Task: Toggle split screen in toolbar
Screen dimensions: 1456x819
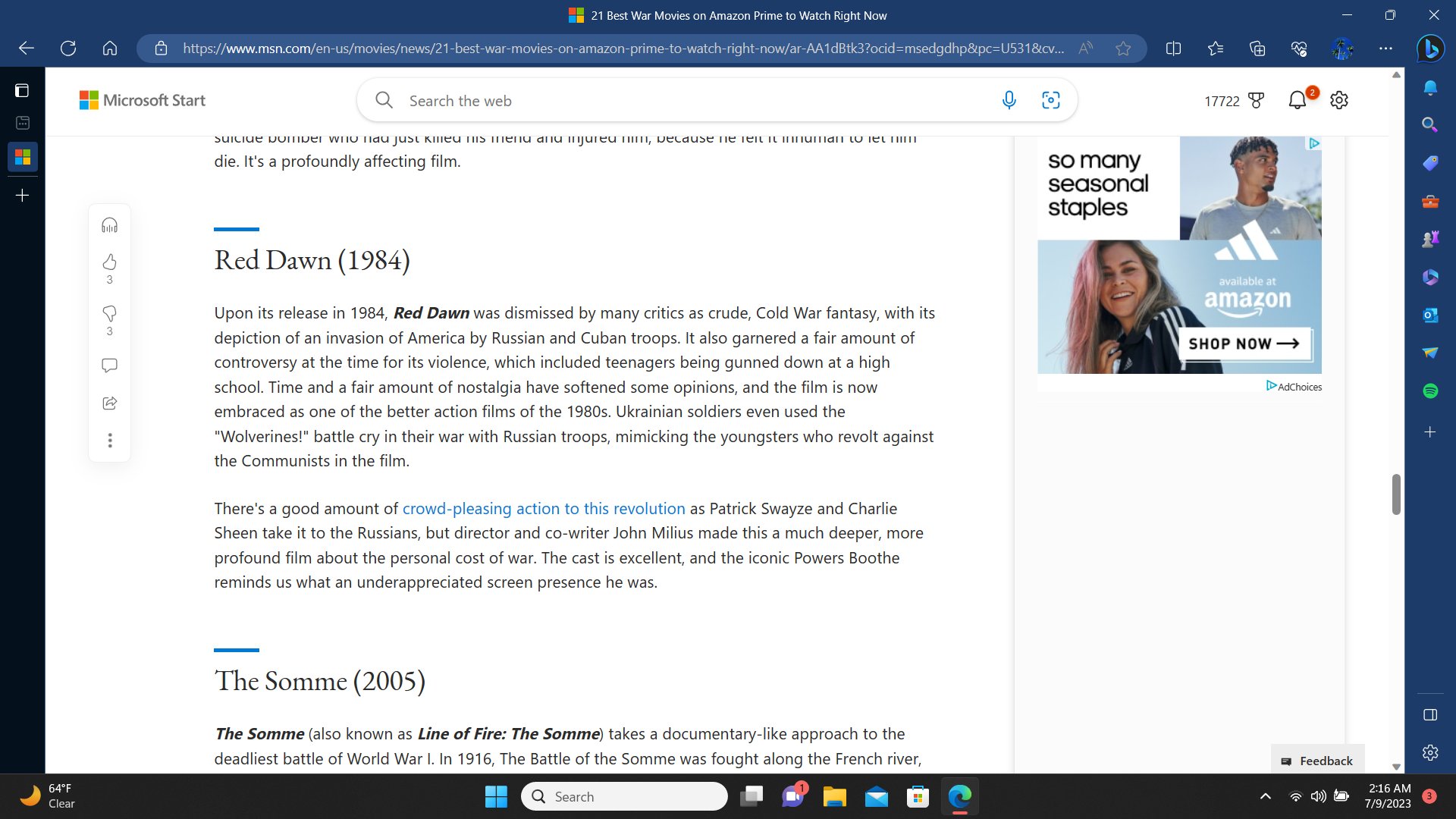Action: click(x=1173, y=49)
